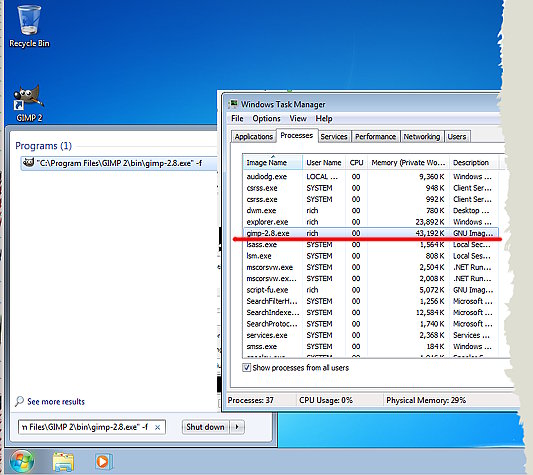Select the GIMP 2 desktop shortcut
Image resolution: width=533 pixels, height=475 pixels.
pyautogui.click(x=29, y=104)
